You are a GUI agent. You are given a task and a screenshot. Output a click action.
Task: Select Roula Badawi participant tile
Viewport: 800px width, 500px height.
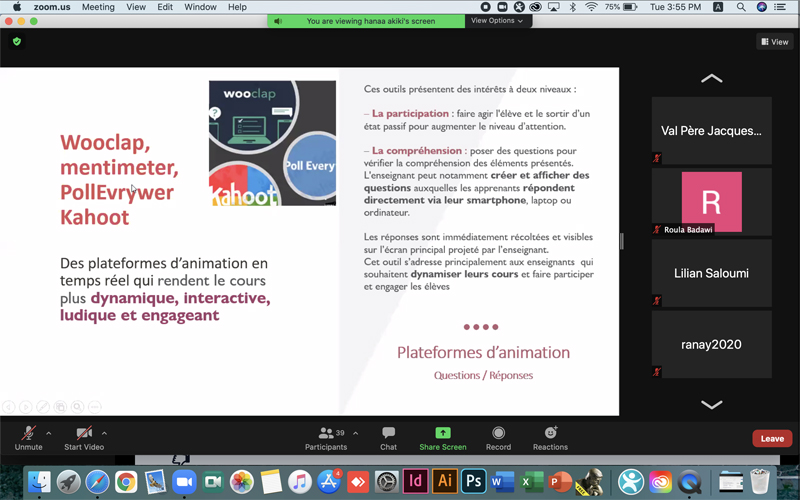pyautogui.click(x=711, y=202)
